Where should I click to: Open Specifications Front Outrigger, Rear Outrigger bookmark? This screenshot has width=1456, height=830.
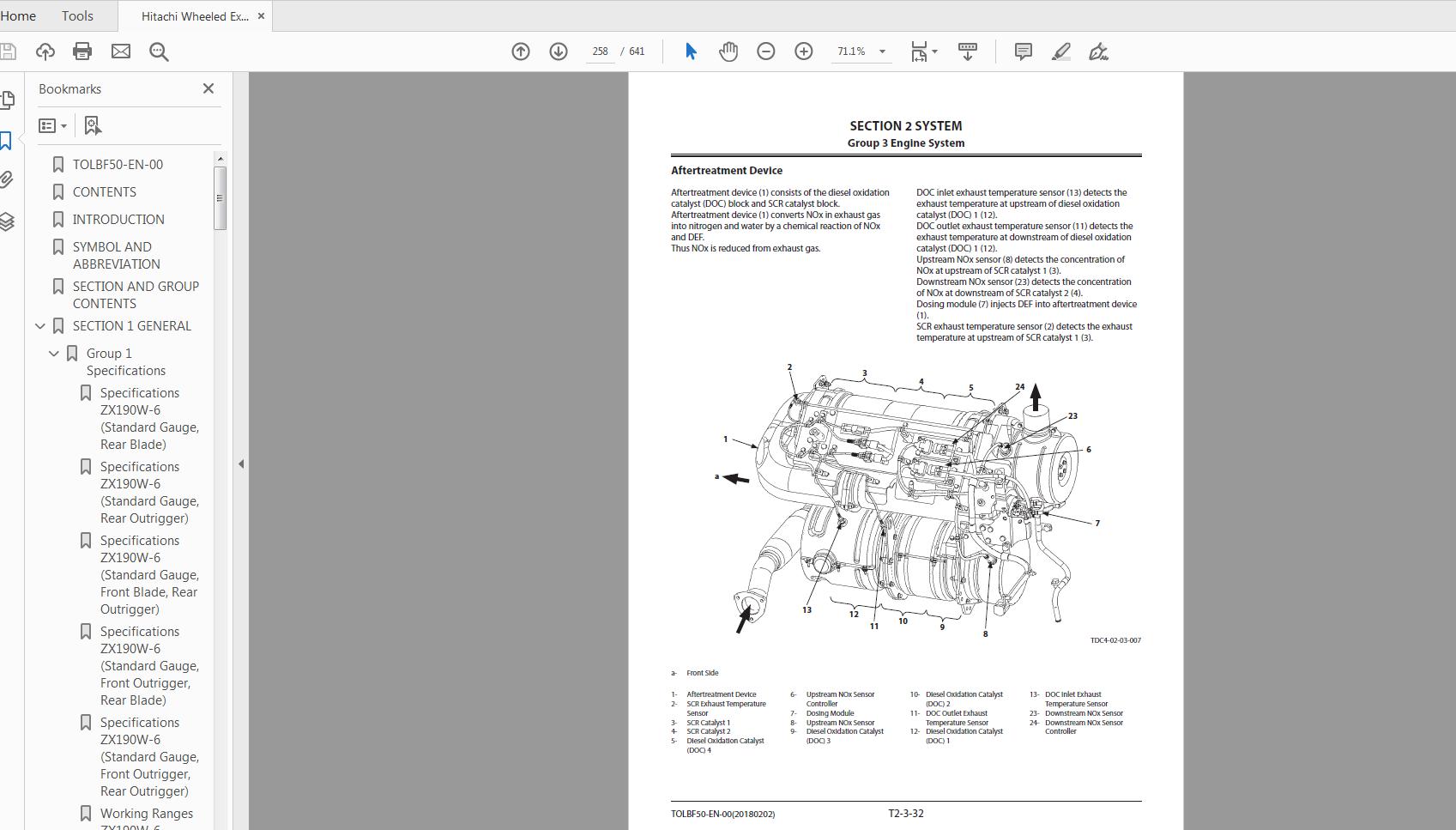pos(149,757)
